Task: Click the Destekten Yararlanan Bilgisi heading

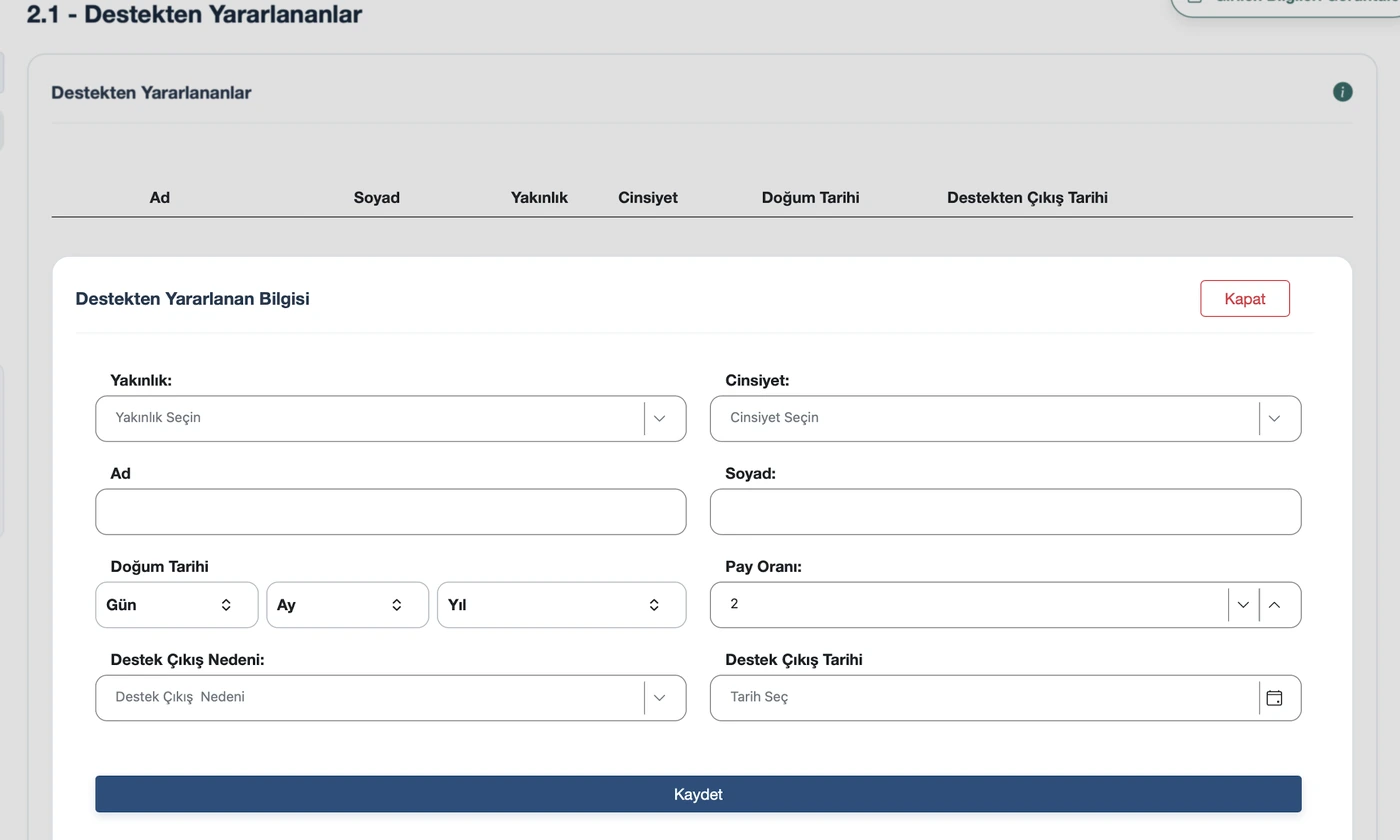Action: click(x=192, y=299)
